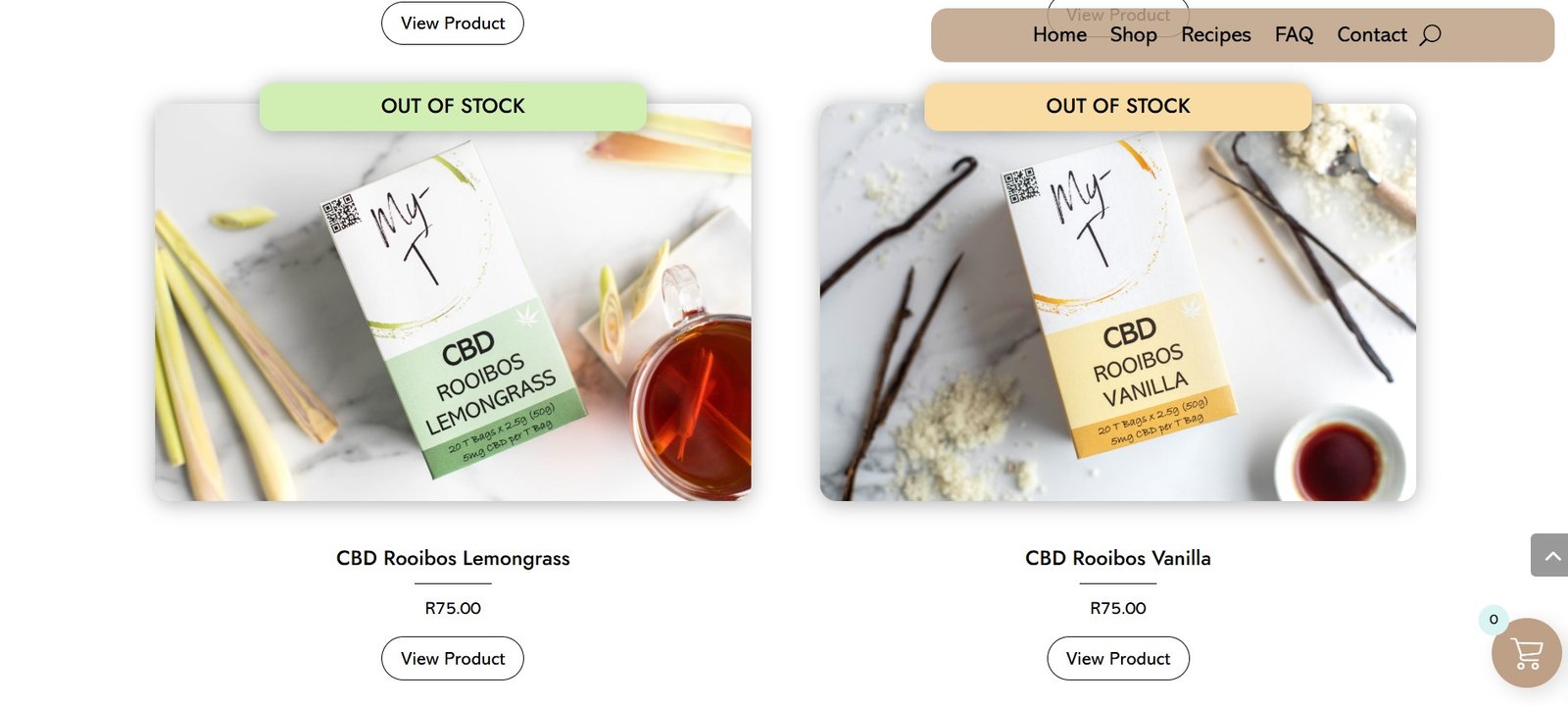Open the search magnifier icon

pos(1430,35)
